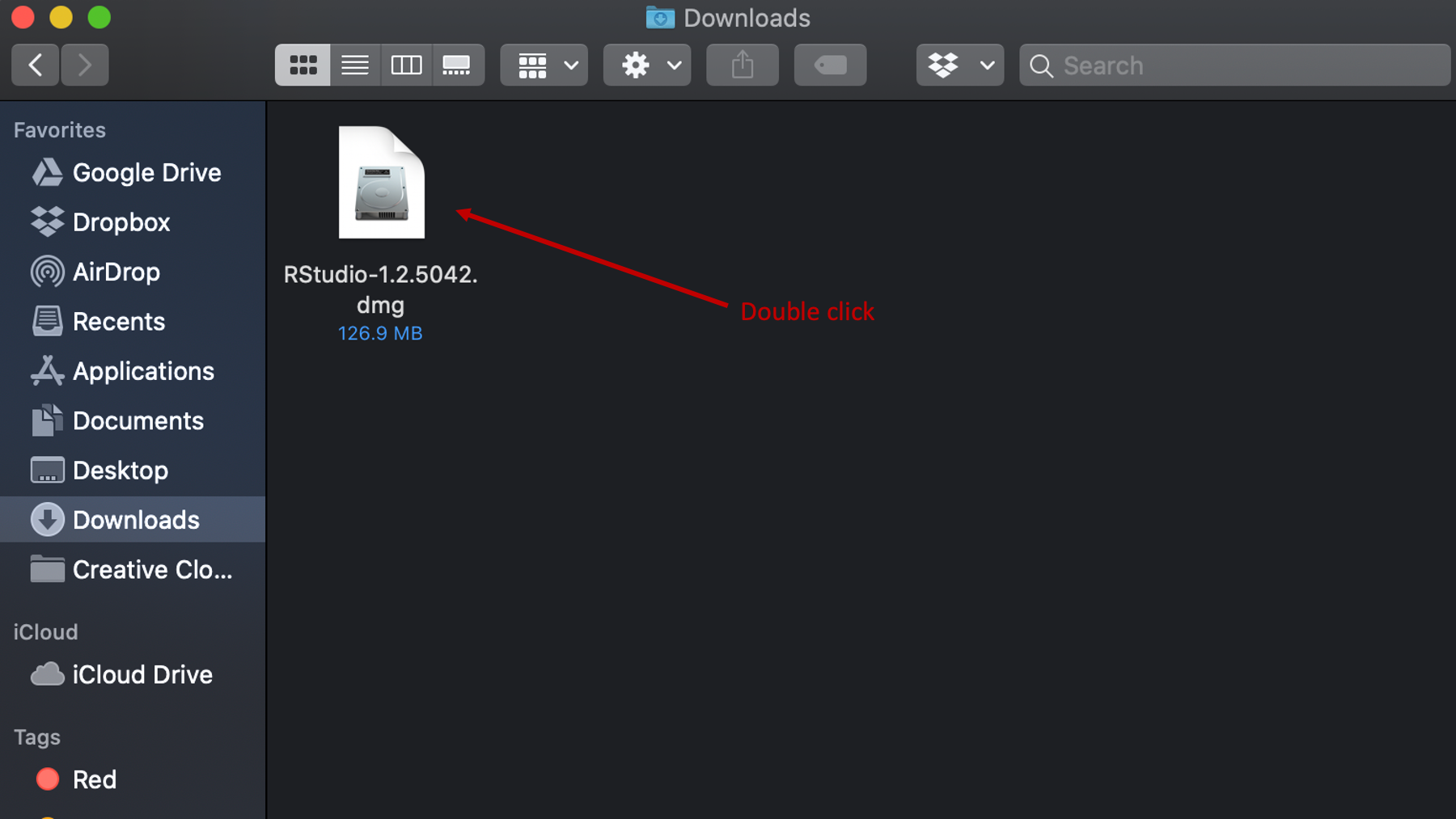Click the Tags section header
The image size is (1456, 819).
pyautogui.click(x=36, y=737)
